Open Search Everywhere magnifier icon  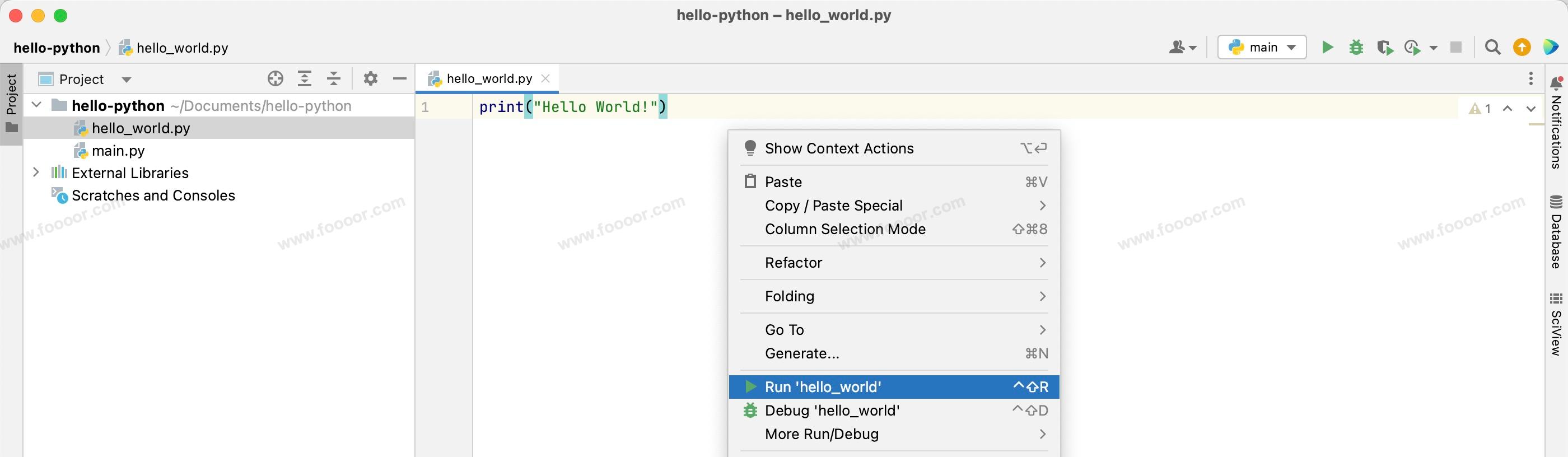pos(1492,48)
